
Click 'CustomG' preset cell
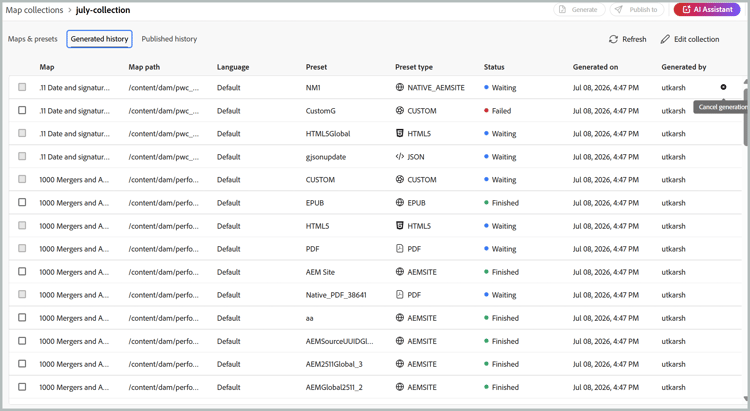[x=320, y=111]
